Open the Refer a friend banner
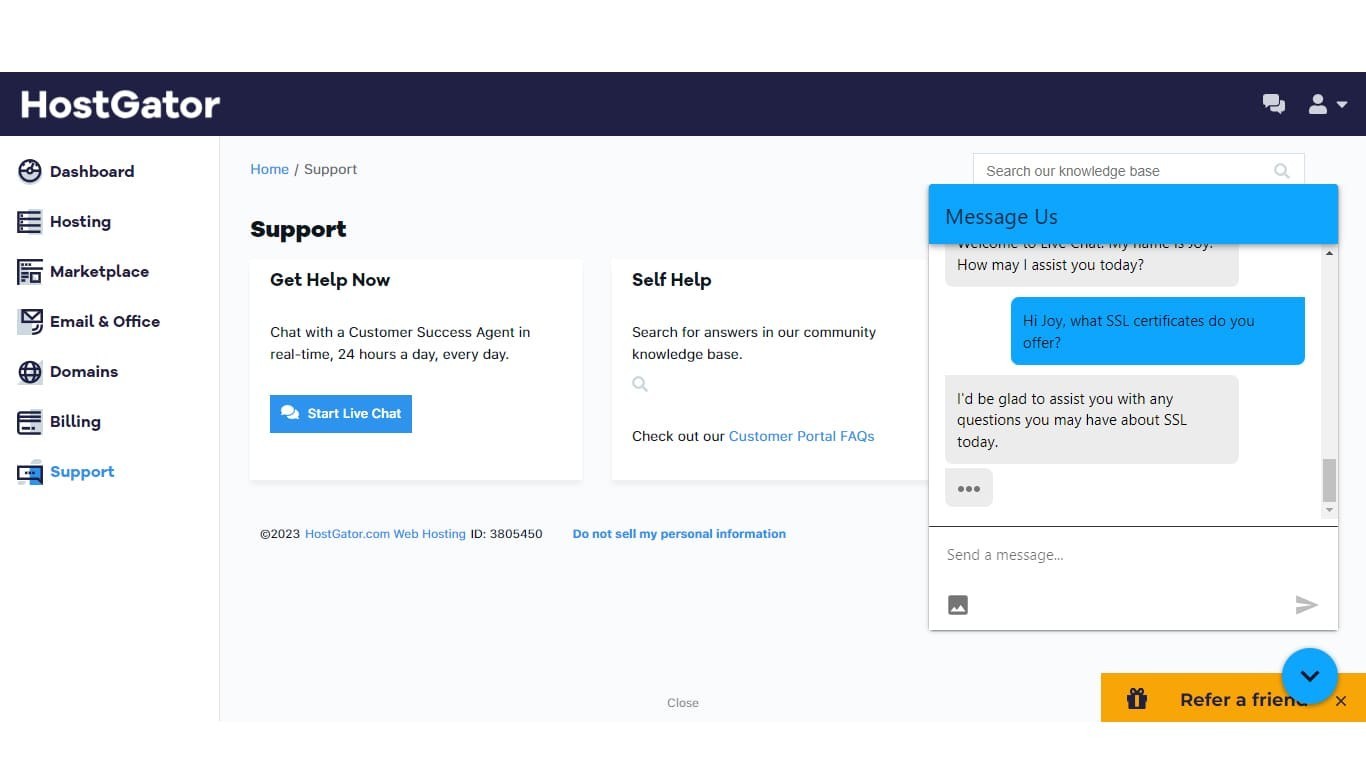Image resolution: width=1366 pixels, height=768 pixels. coord(1233,697)
